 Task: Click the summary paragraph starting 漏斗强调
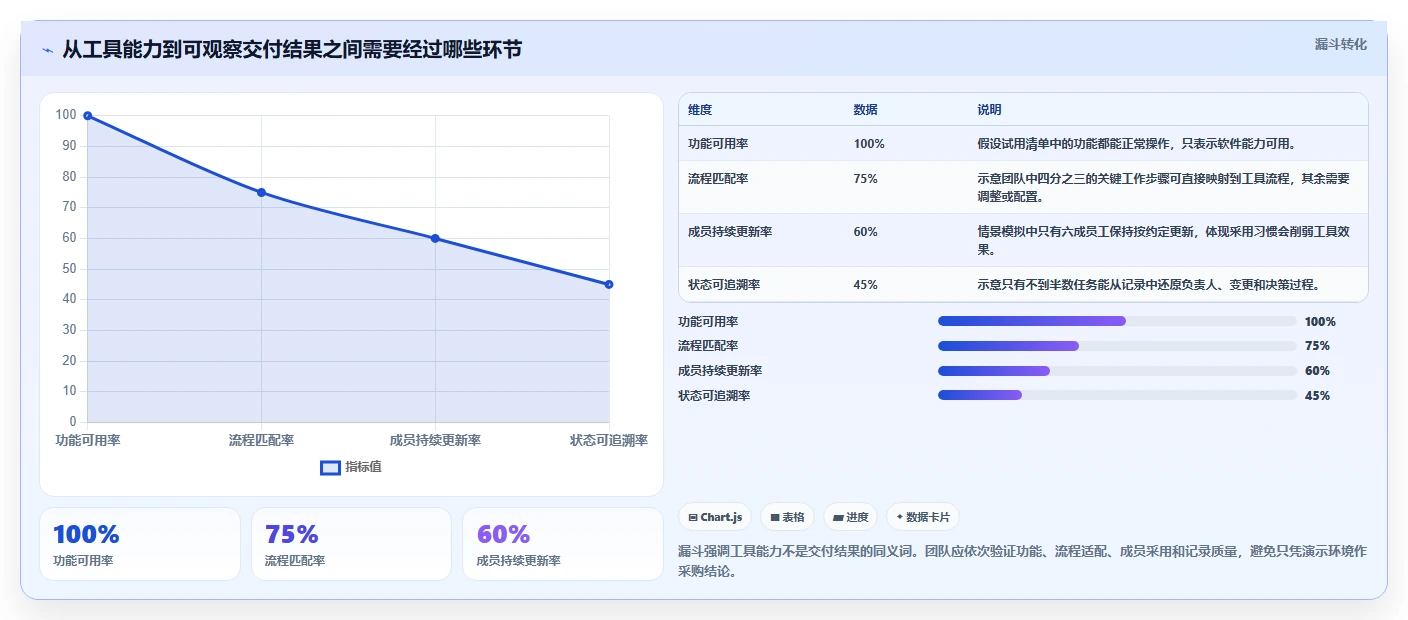(x=1022, y=562)
